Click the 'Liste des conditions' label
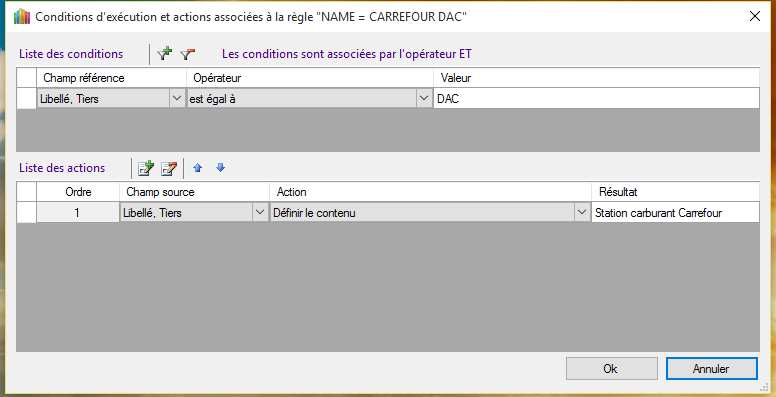Image resolution: width=776 pixels, height=397 pixels. coord(71,54)
